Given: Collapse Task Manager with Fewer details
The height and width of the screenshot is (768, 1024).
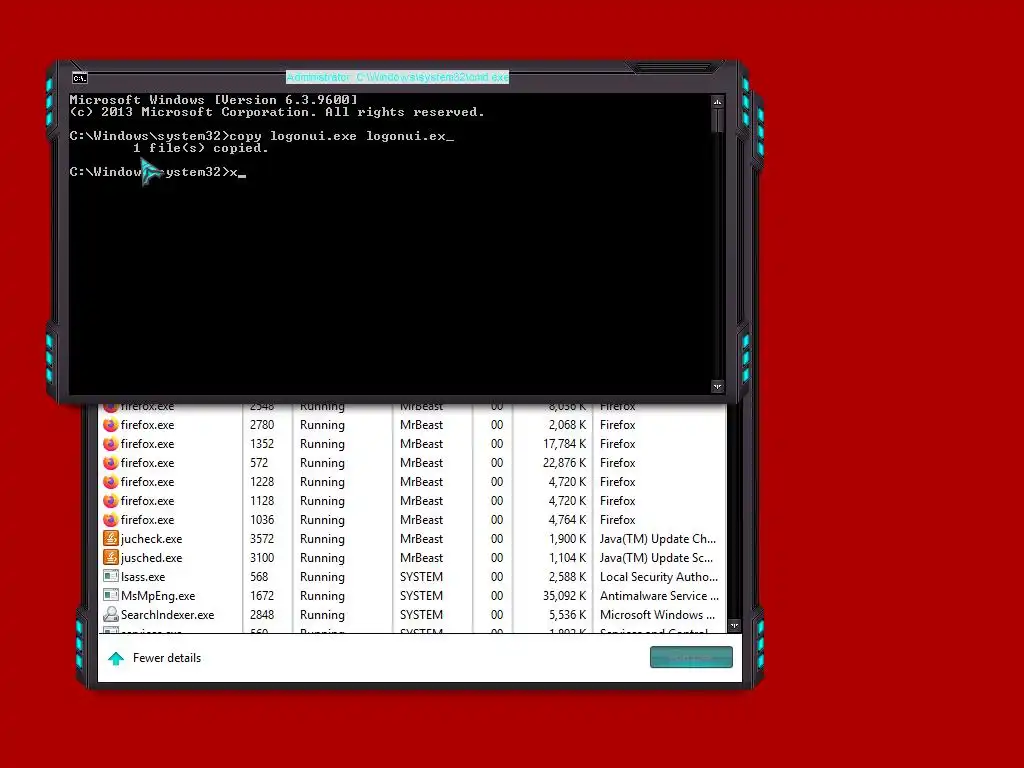Looking at the screenshot, I should [167, 658].
